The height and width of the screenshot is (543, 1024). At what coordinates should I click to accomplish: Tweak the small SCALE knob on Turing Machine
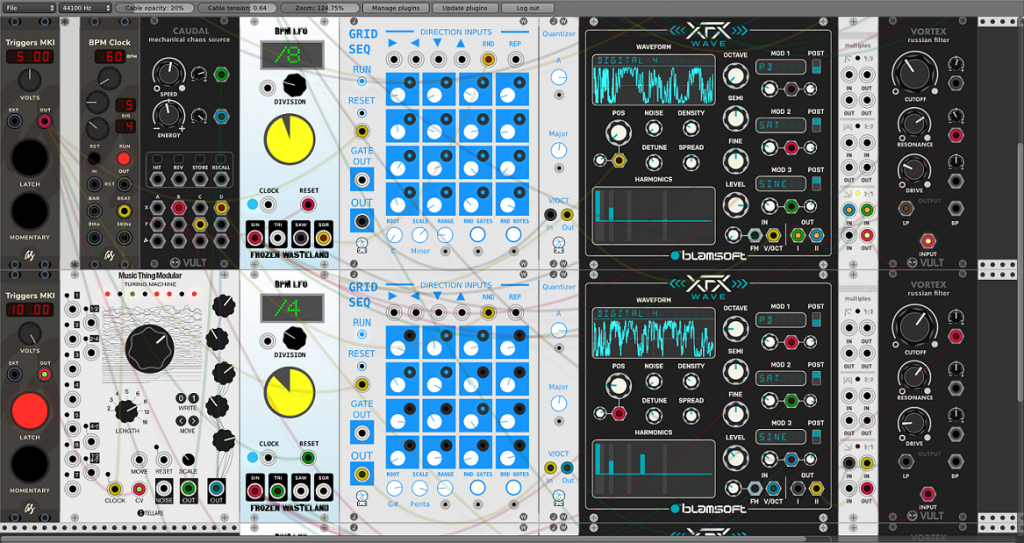point(188,459)
